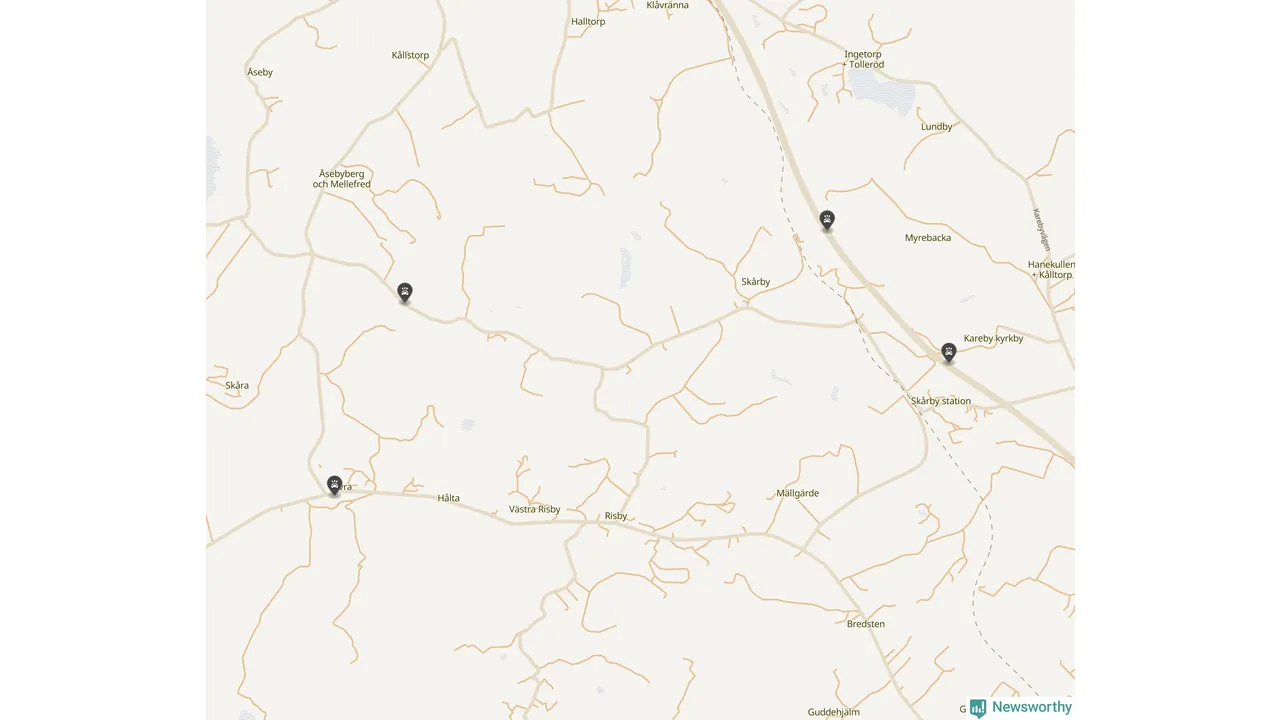Click the car marker near Myrebacka
The height and width of the screenshot is (720, 1280).
(x=827, y=221)
